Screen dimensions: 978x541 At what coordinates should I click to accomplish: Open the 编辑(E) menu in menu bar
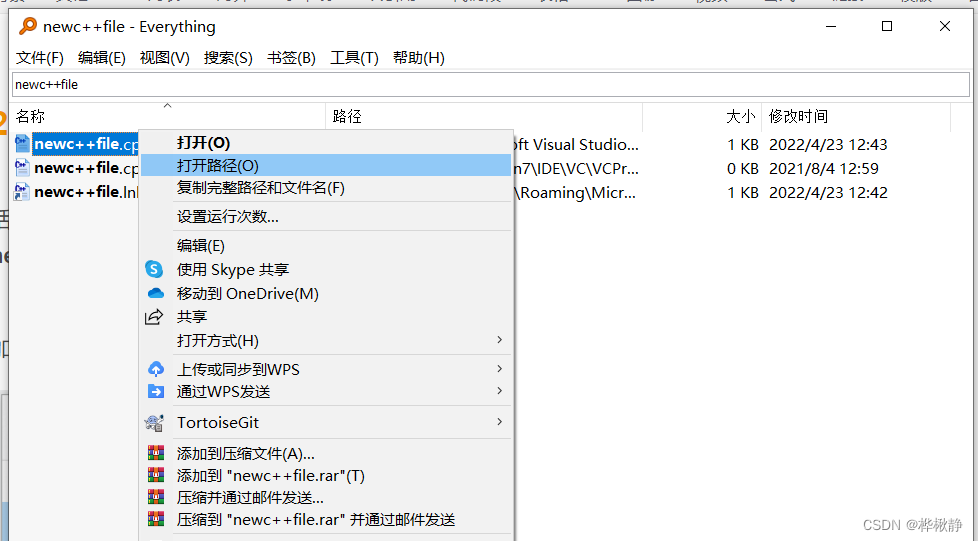(x=102, y=58)
